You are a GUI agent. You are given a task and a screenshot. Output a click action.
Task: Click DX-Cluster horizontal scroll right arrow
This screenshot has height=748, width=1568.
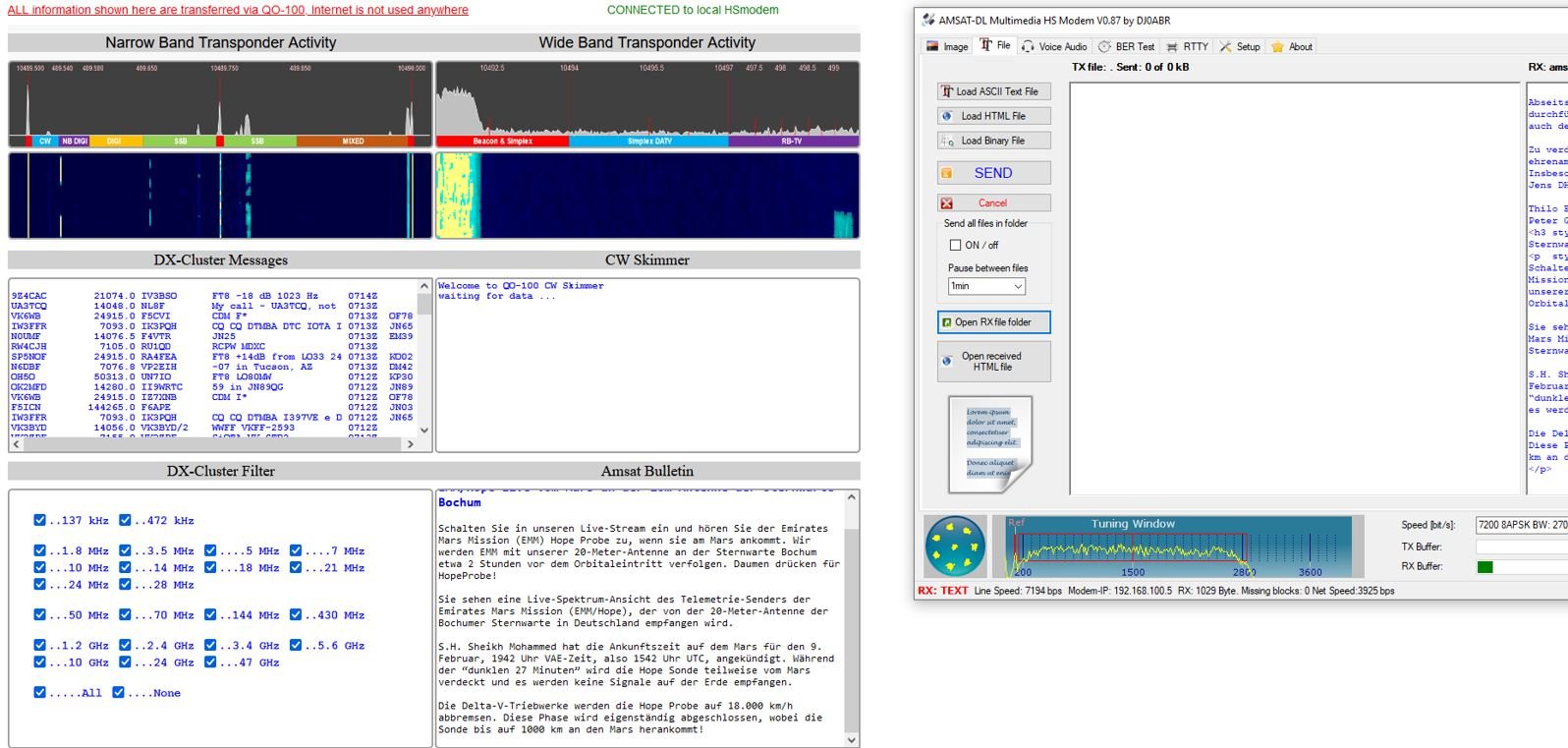411,444
